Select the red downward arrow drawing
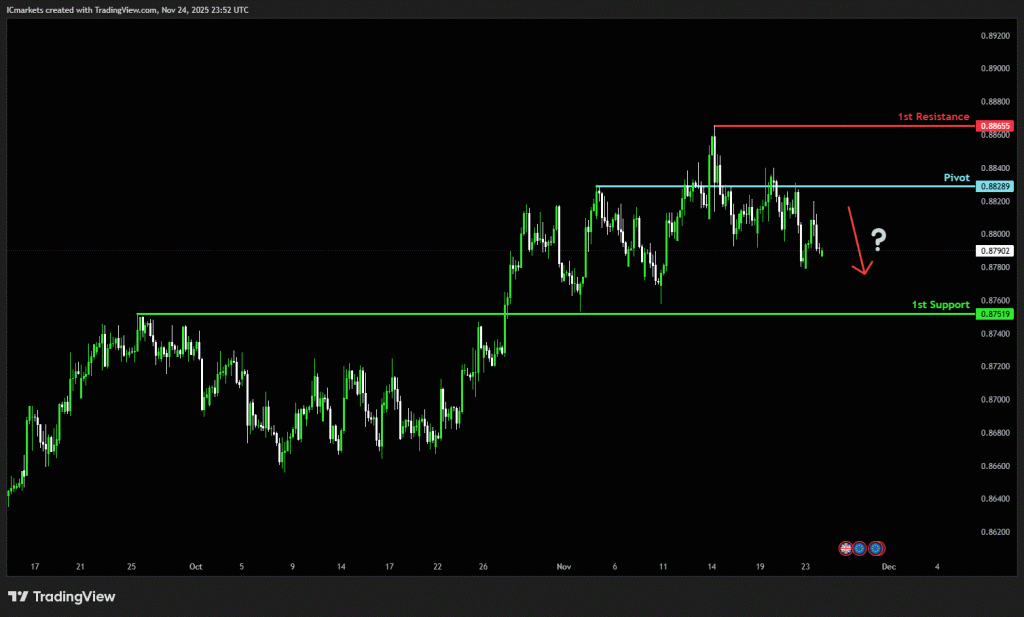The width and height of the screenshot is (1024, 617). pyautogui.click(x=858, y=240)
